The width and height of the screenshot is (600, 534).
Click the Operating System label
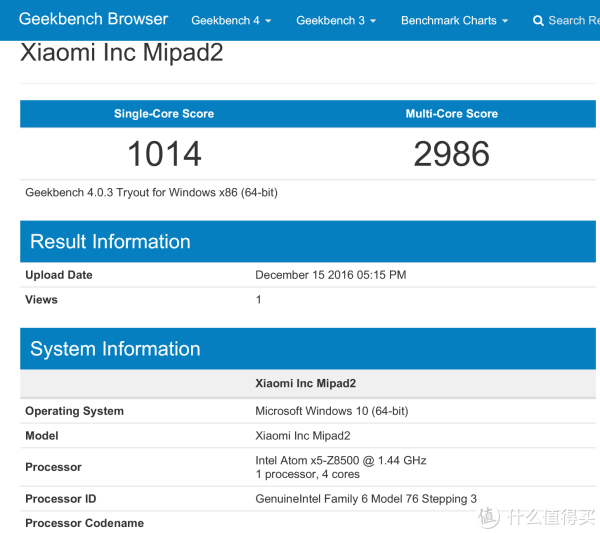point(75,411)
